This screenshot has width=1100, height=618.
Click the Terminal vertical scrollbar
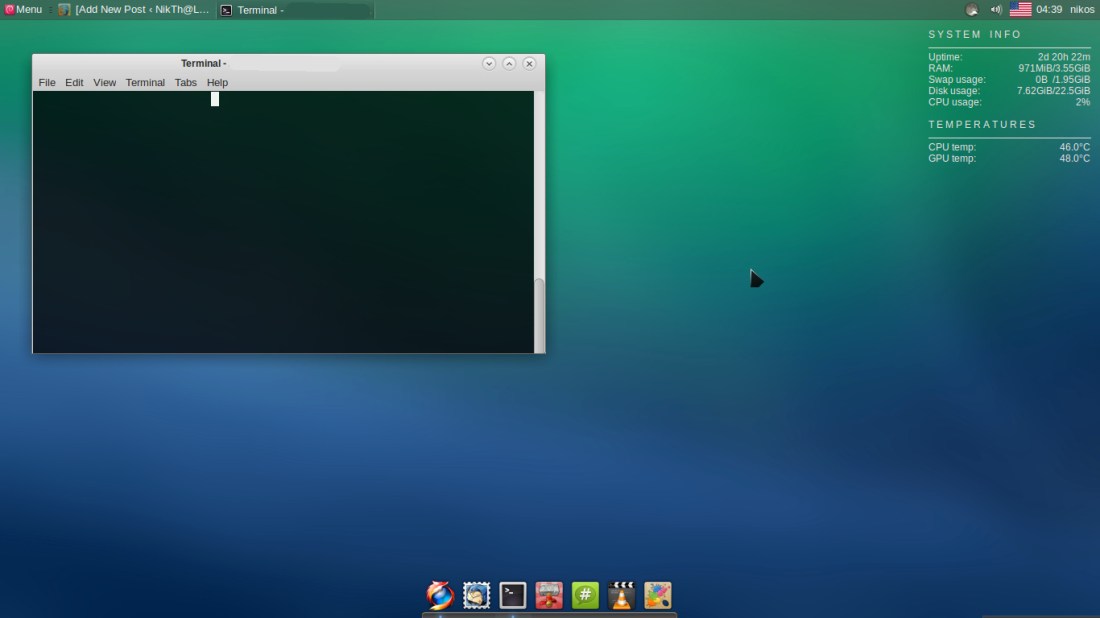tap(540, 313)
